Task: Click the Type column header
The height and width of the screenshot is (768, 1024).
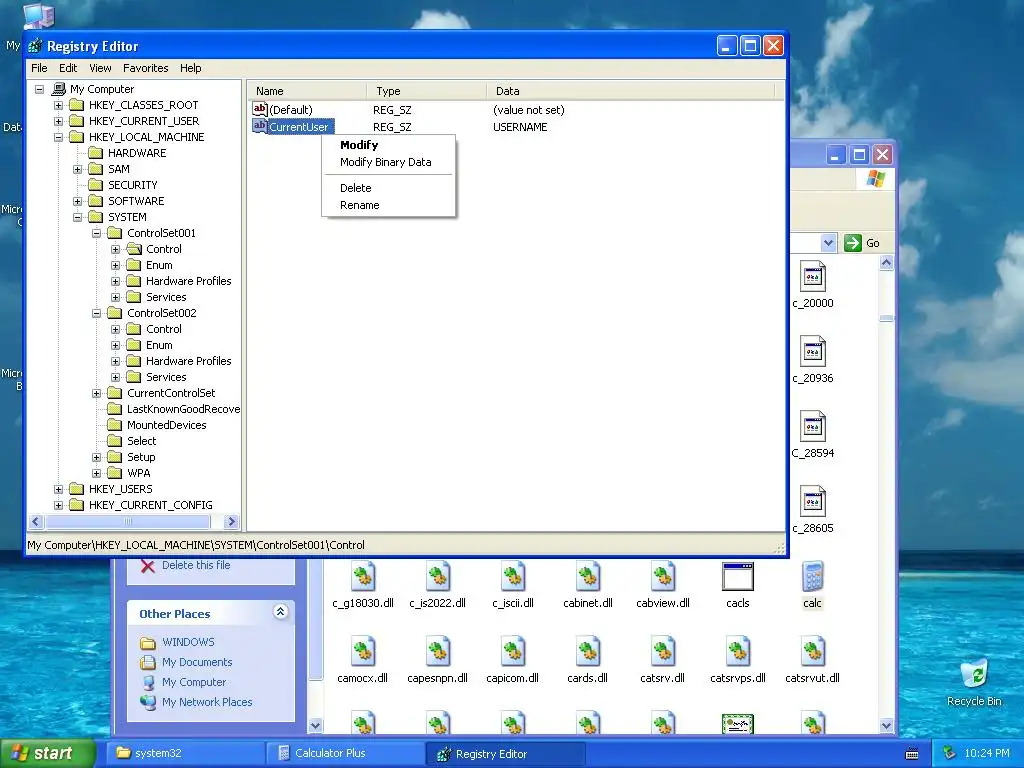Action: (426, 91)
